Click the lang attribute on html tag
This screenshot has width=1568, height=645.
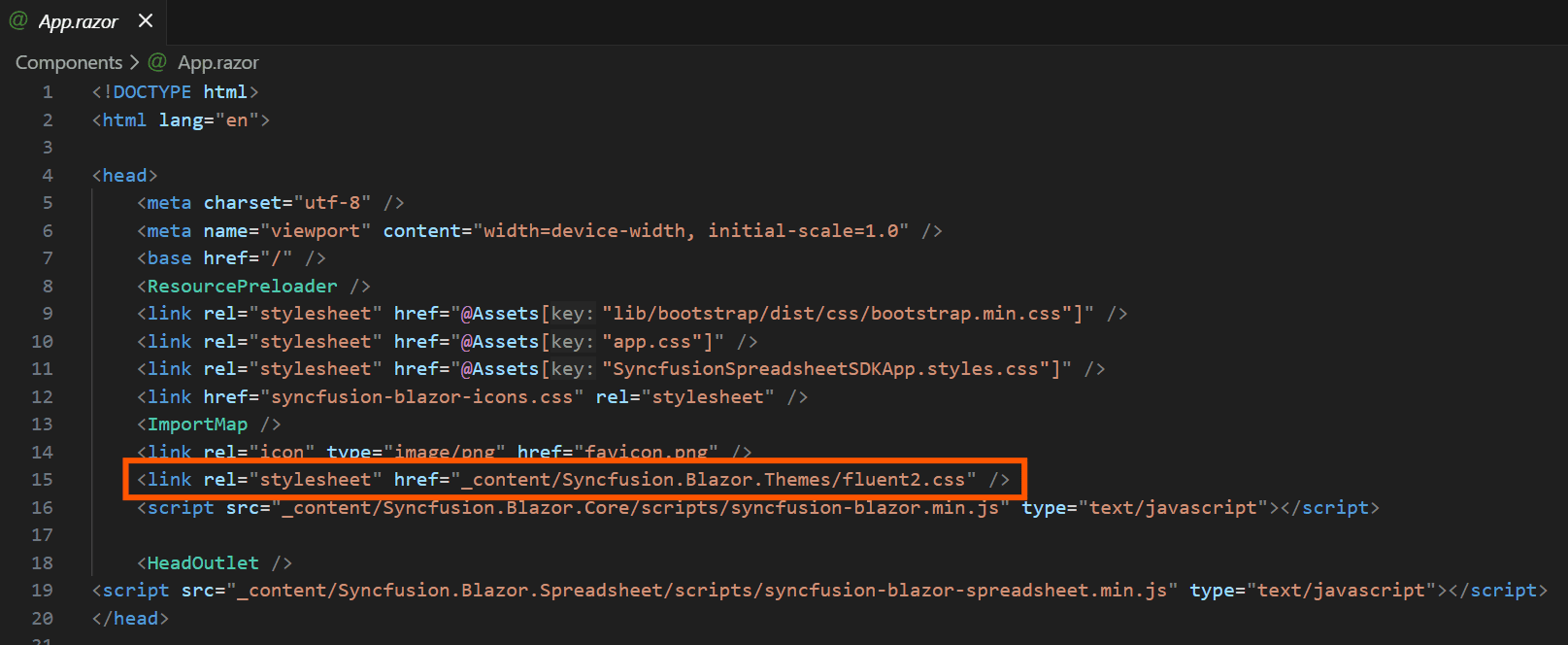point(181,120)
